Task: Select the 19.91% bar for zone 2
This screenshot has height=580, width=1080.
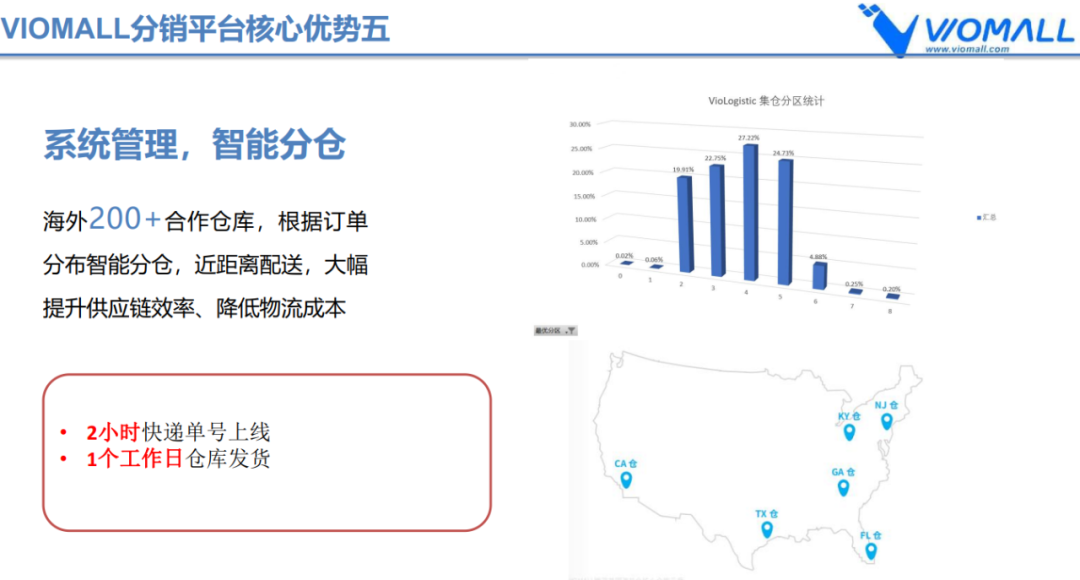Action: pyautogui.click(x=684, y=226)
